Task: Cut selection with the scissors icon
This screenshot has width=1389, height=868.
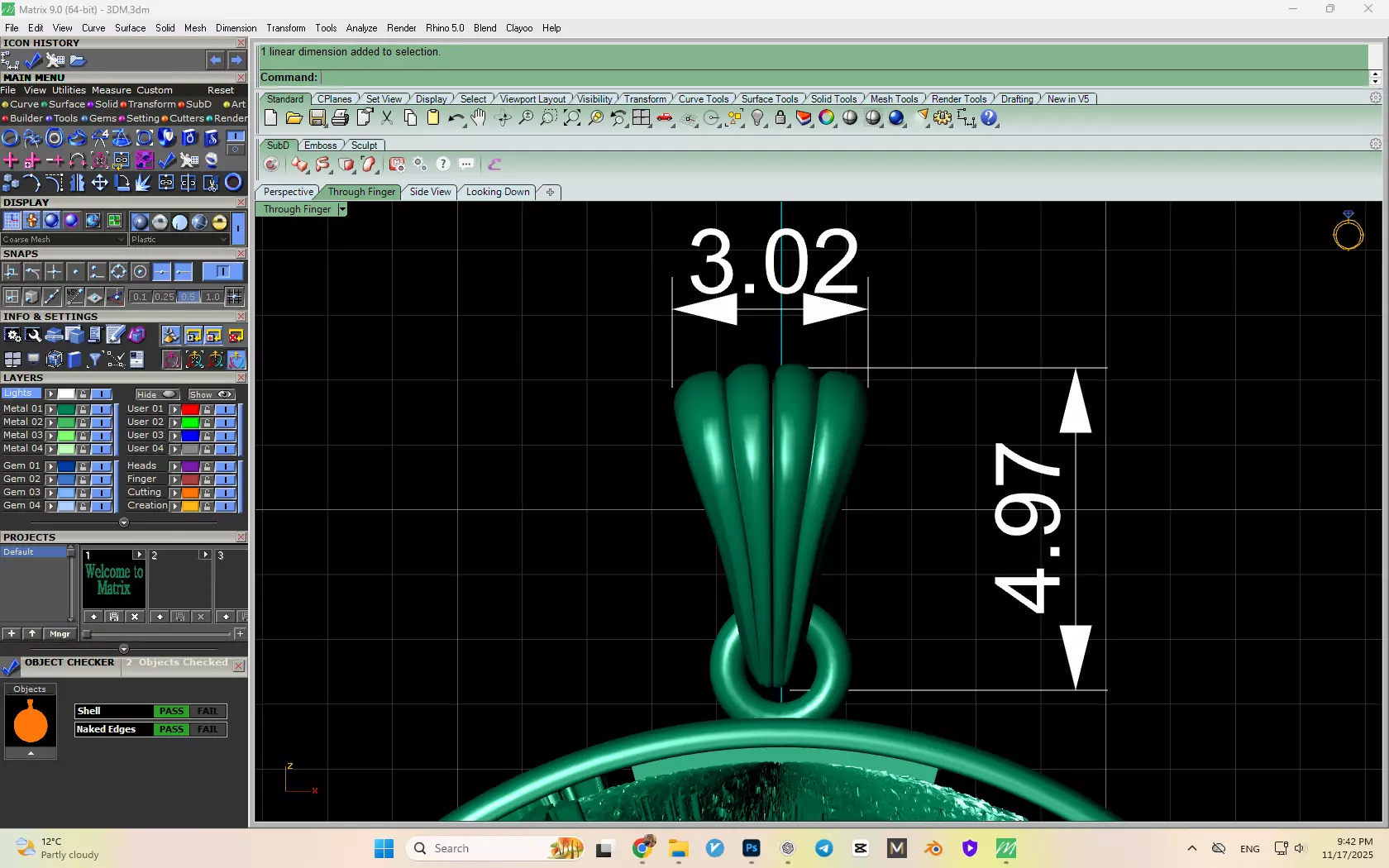Action: coord(387,118)
